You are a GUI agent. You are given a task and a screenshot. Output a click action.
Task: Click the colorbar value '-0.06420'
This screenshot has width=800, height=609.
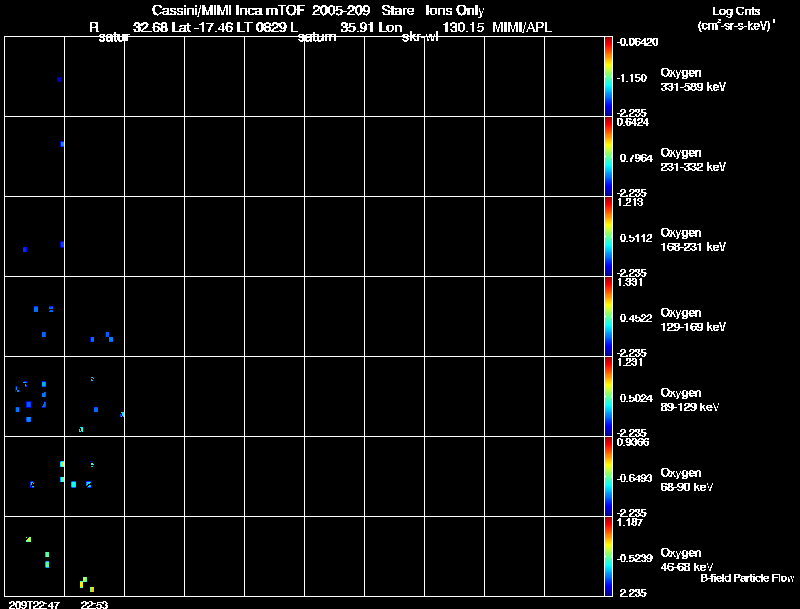(x=637, y=42)
